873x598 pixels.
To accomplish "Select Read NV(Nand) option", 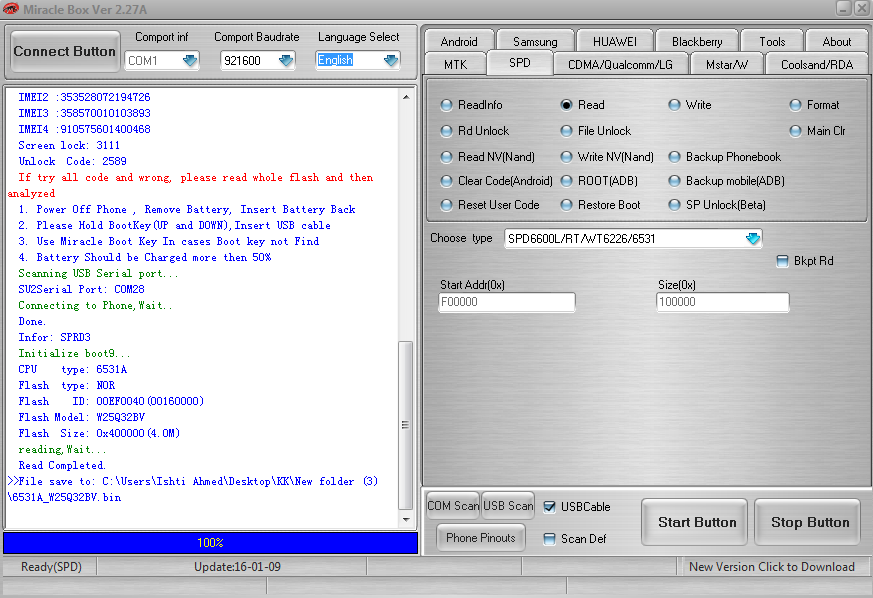I will (x=488, y=157).
